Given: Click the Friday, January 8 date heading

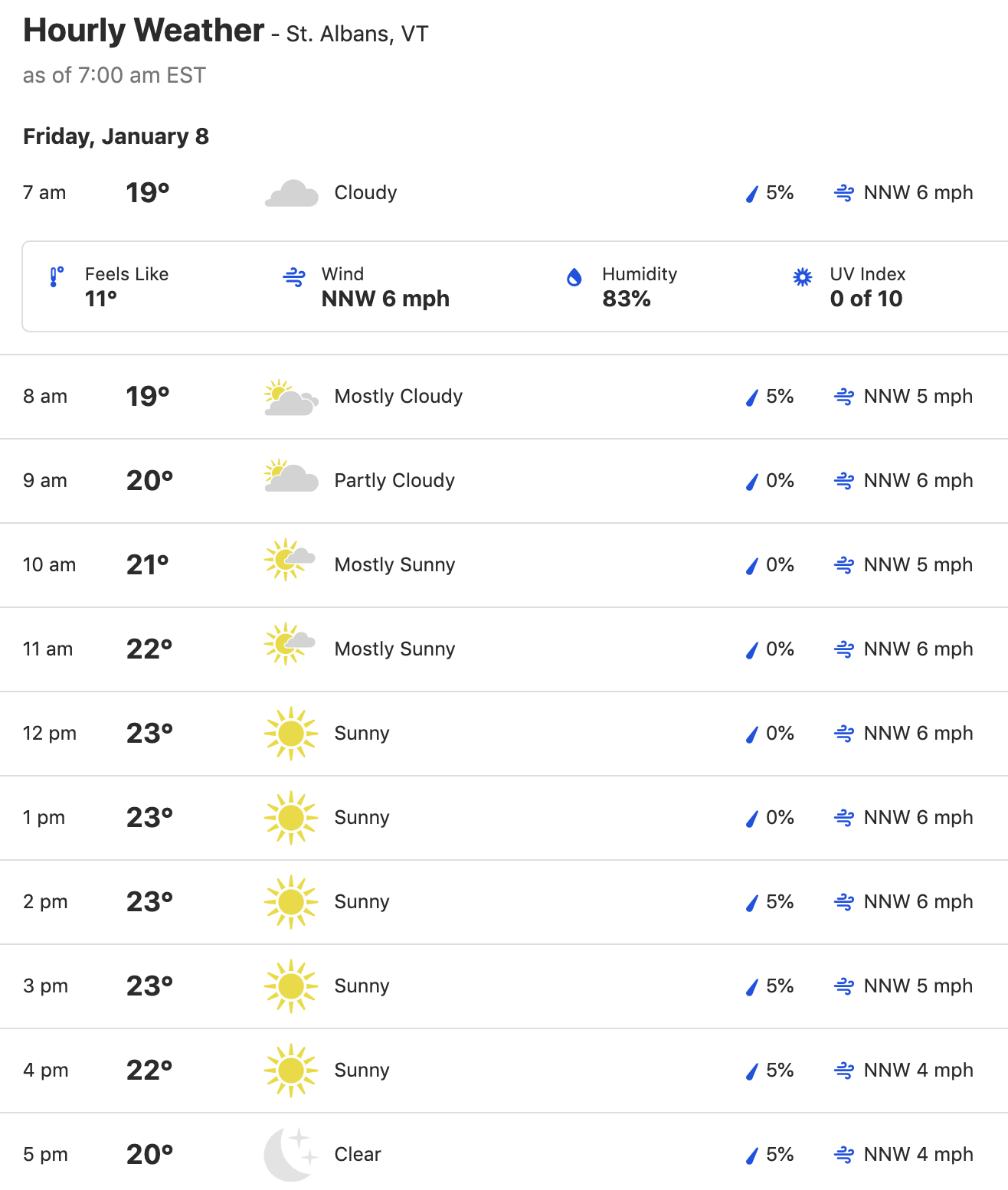Looking at the screenshot, I should coord(116,136).
